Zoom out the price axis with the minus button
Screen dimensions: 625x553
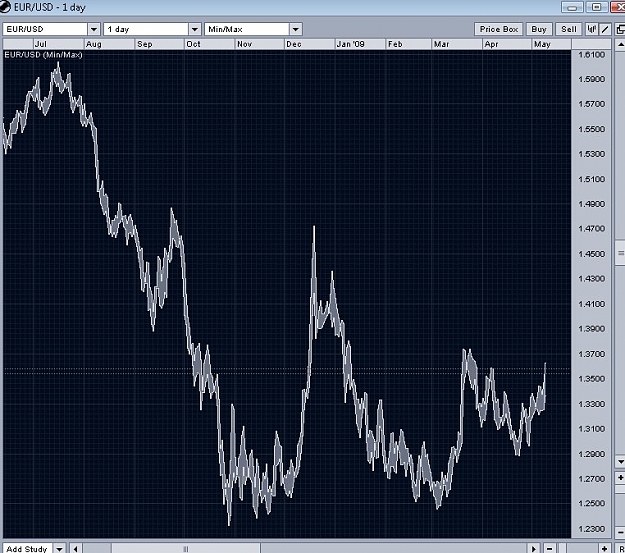point(620,532)
